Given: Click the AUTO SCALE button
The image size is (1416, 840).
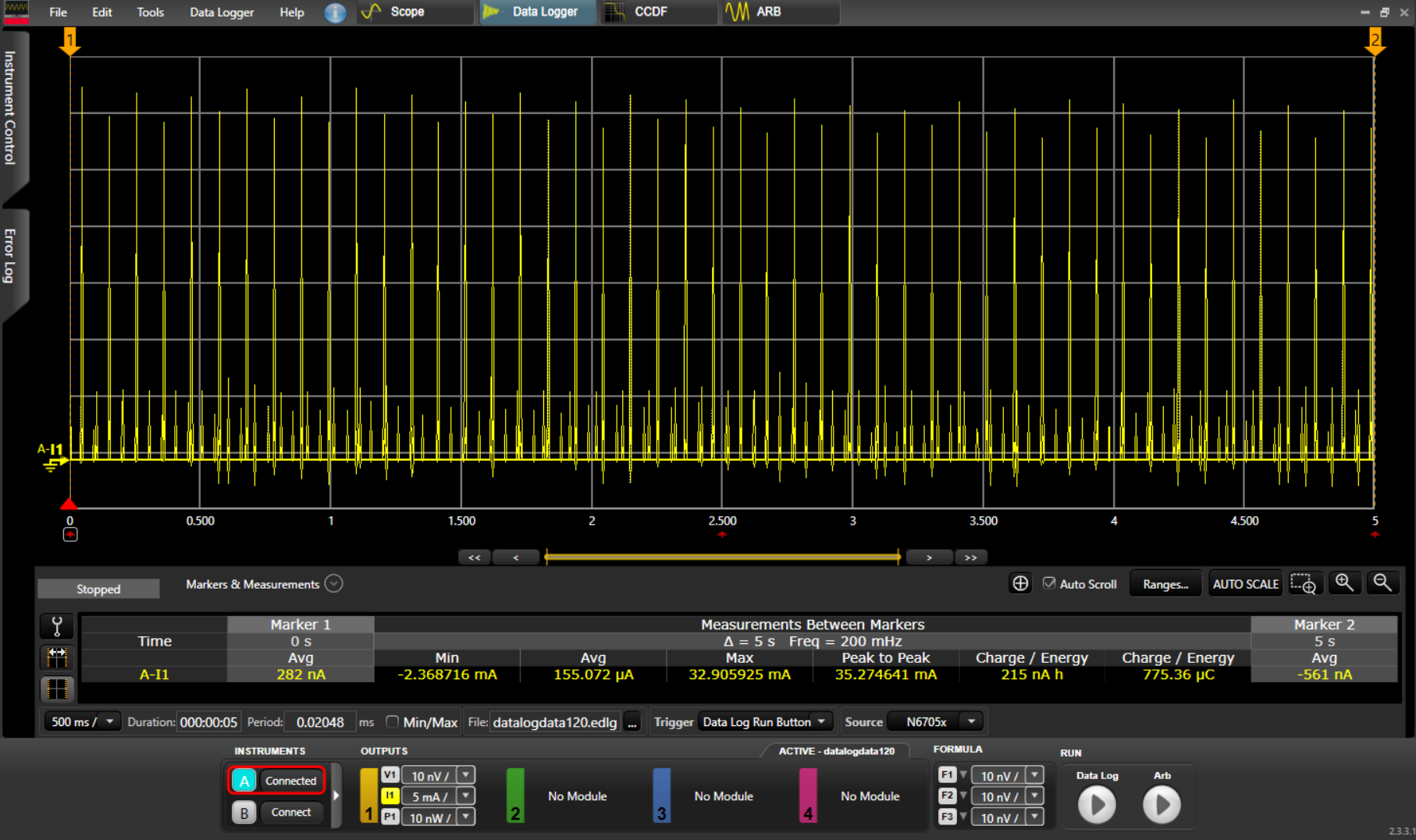Looking at the screenshot, I should click(x=1245, y=584).
